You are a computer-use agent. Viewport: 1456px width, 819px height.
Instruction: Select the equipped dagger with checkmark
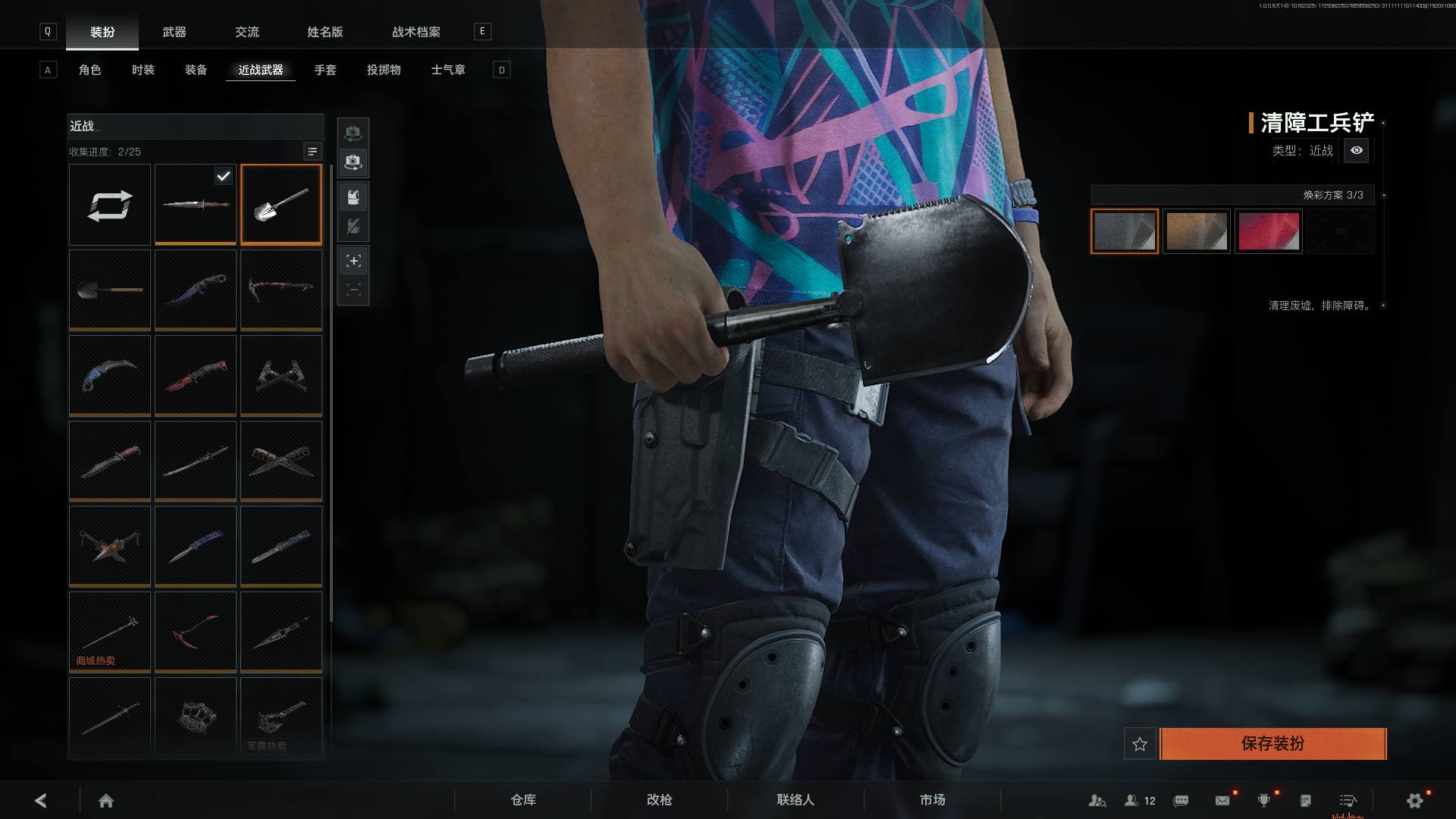196,205
